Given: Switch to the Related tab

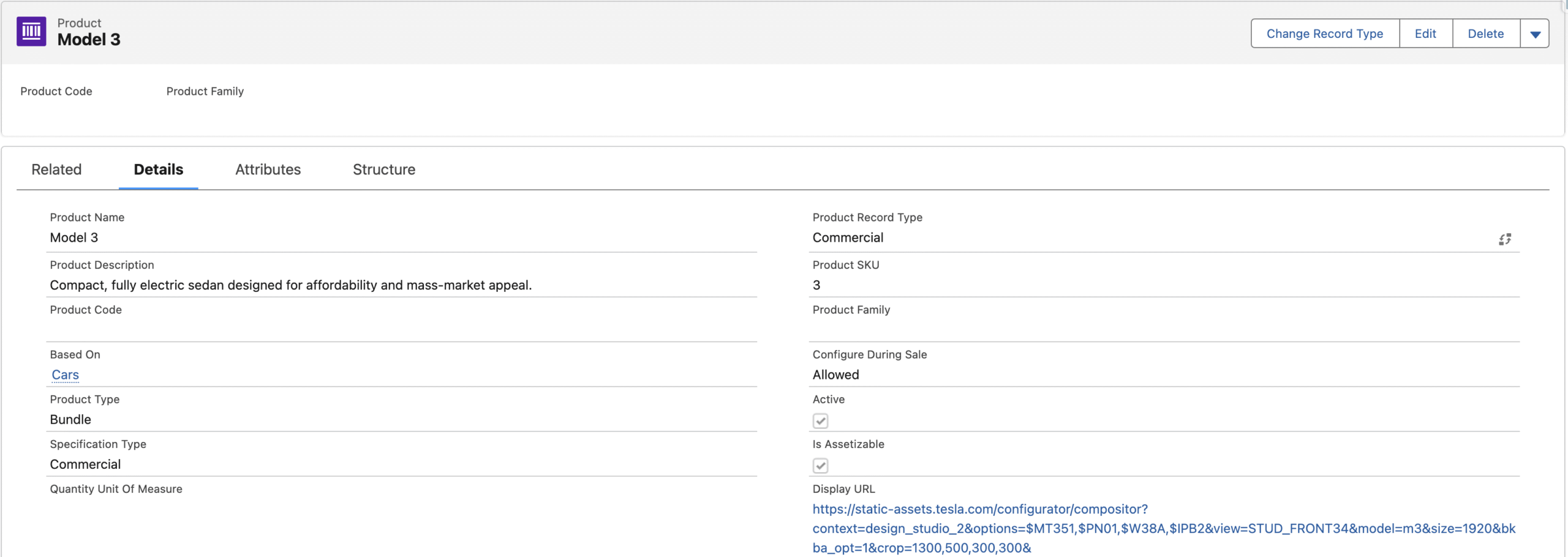Looking at the screenshot, I should 56,170.
